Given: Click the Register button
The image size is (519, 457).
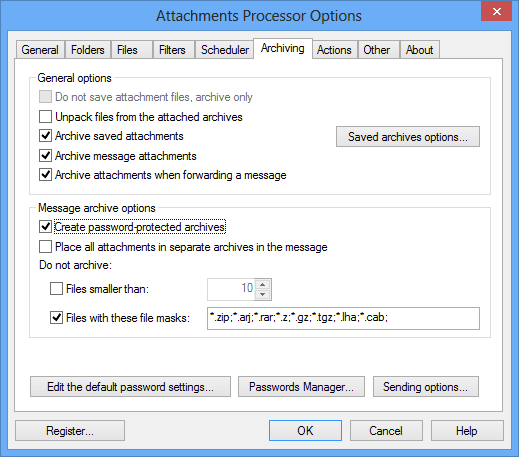Looking at the screenshot, I should click(70, 431).
